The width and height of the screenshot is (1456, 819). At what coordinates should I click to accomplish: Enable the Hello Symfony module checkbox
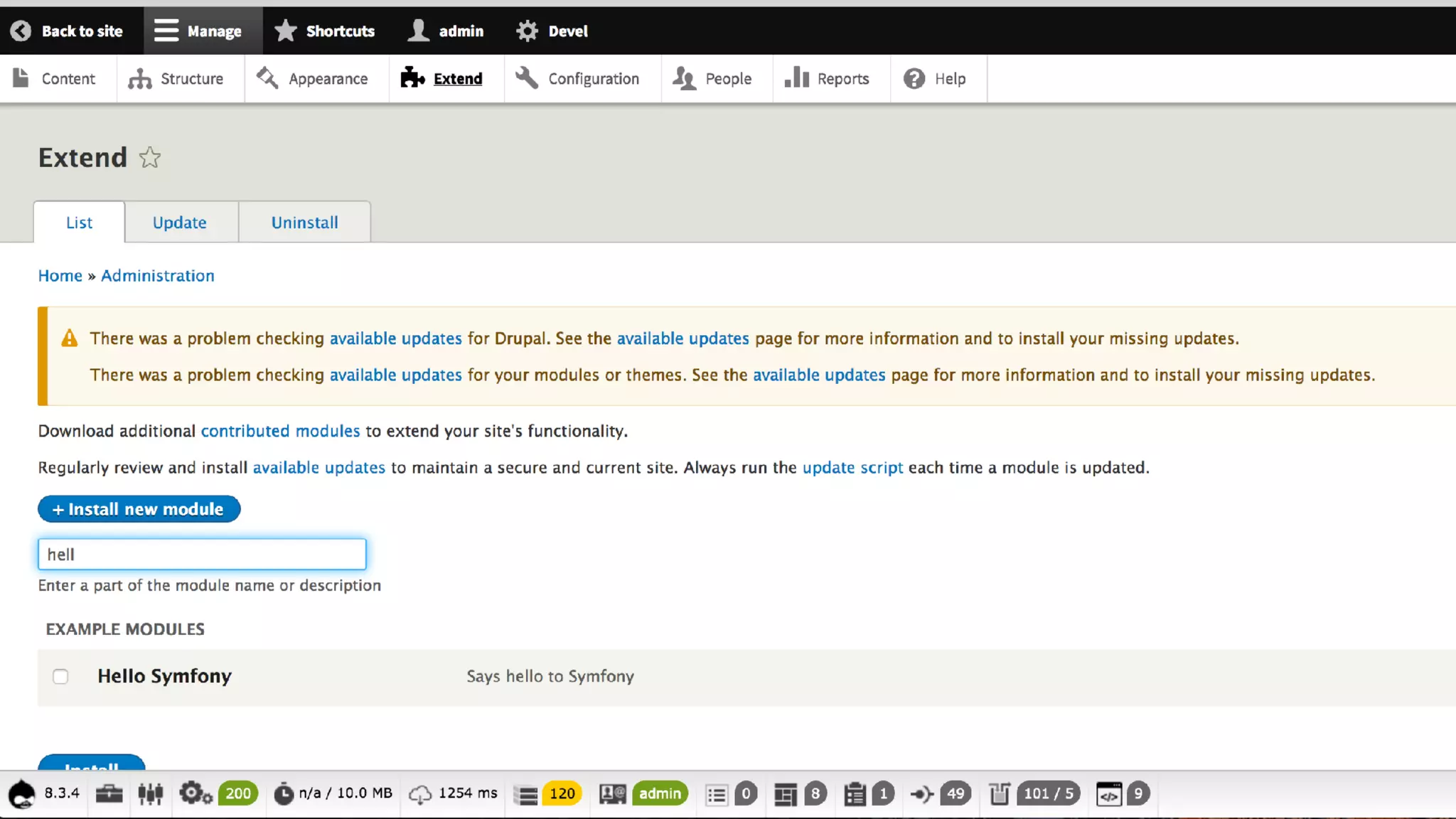(x=60, y=676)
